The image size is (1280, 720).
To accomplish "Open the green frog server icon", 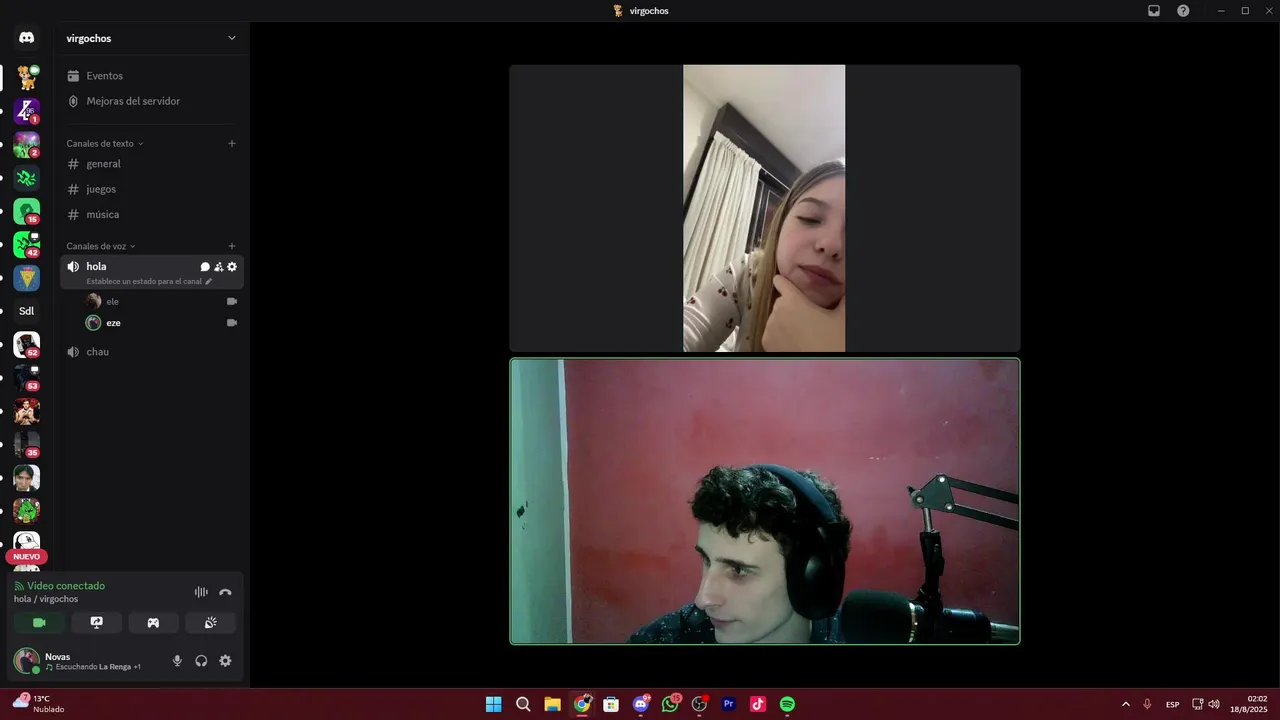I will tap(27, 511).
